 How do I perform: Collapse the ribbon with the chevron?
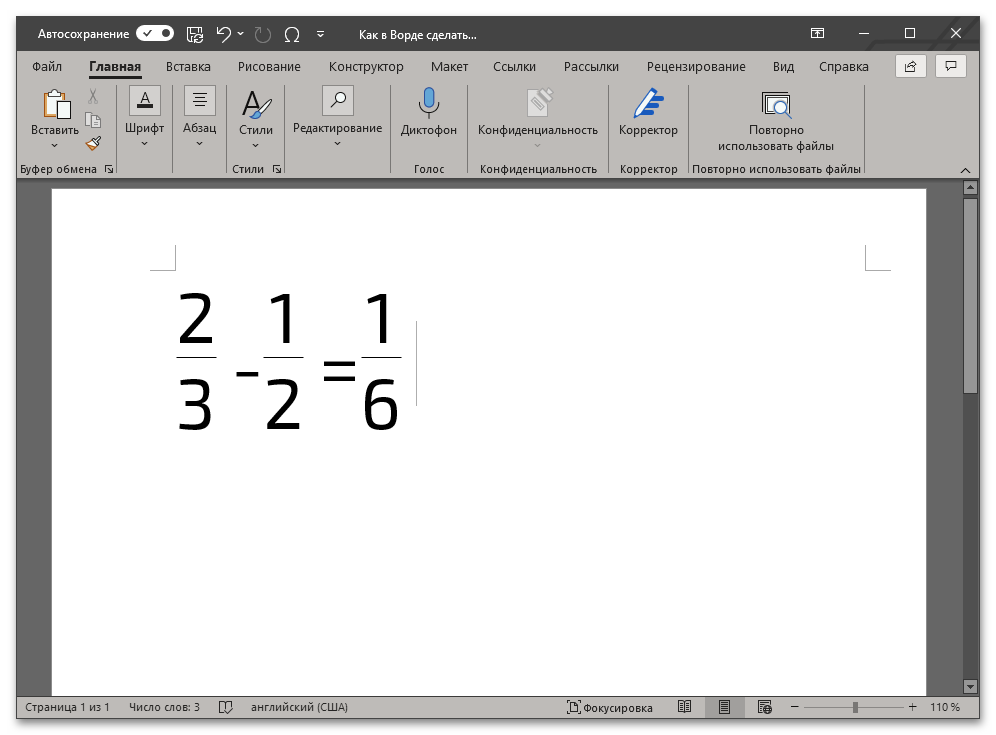point(965,170)
